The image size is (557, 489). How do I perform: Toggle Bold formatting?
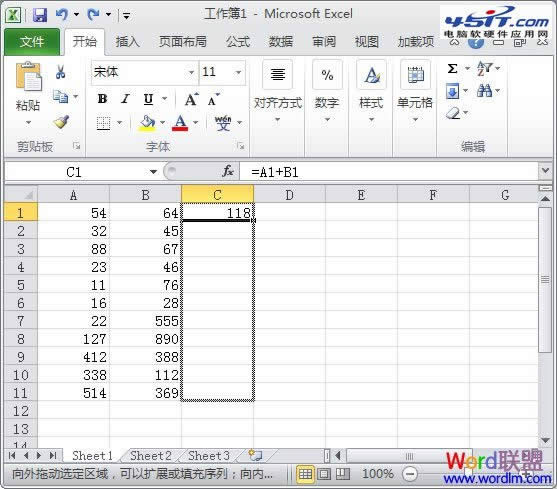[102, 99]
